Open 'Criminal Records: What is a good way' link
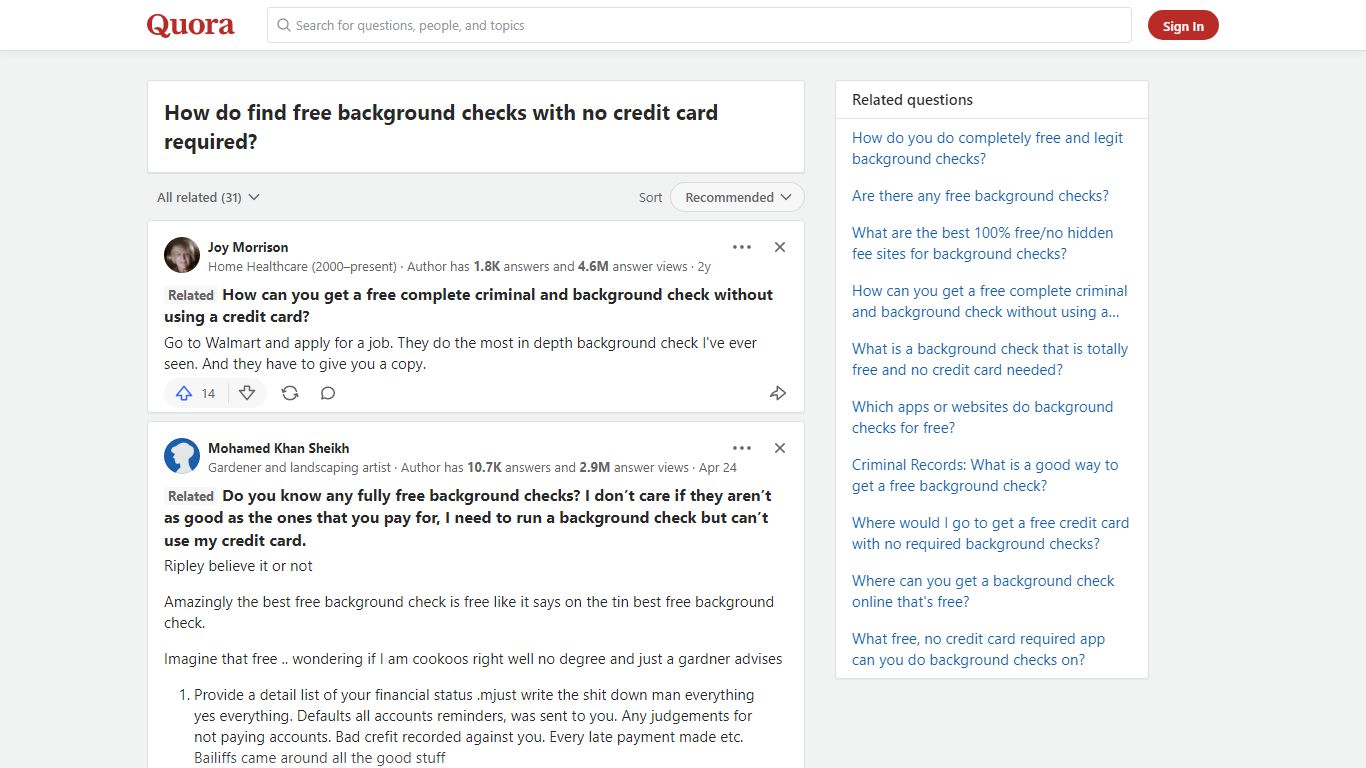1366x768 pixels. (x=985, y=475)
